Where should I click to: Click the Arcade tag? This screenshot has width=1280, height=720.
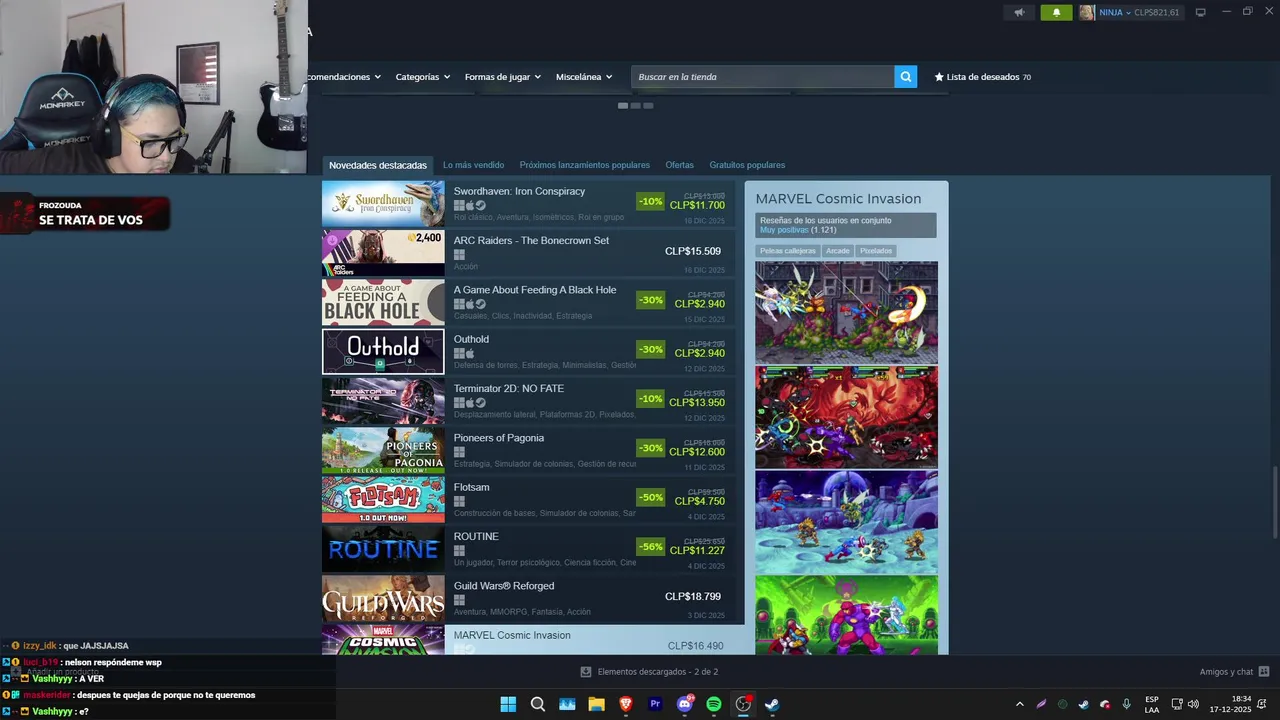click(x=837, y=251)
